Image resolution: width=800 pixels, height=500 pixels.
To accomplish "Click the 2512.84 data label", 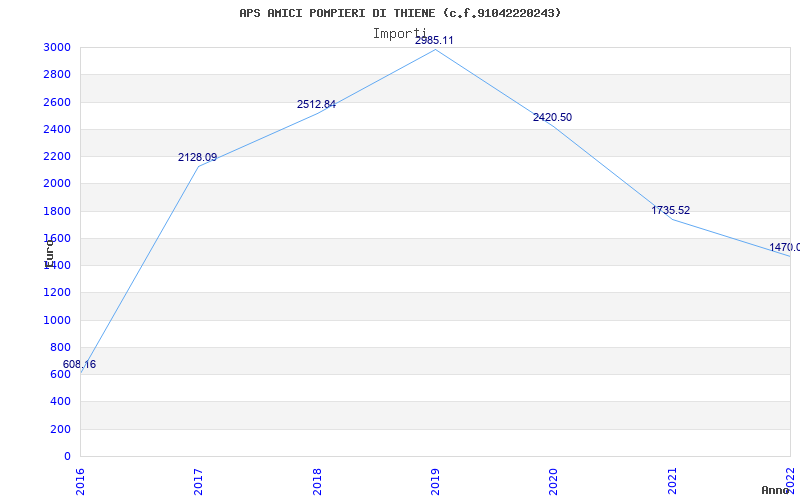I will (316, 104).
